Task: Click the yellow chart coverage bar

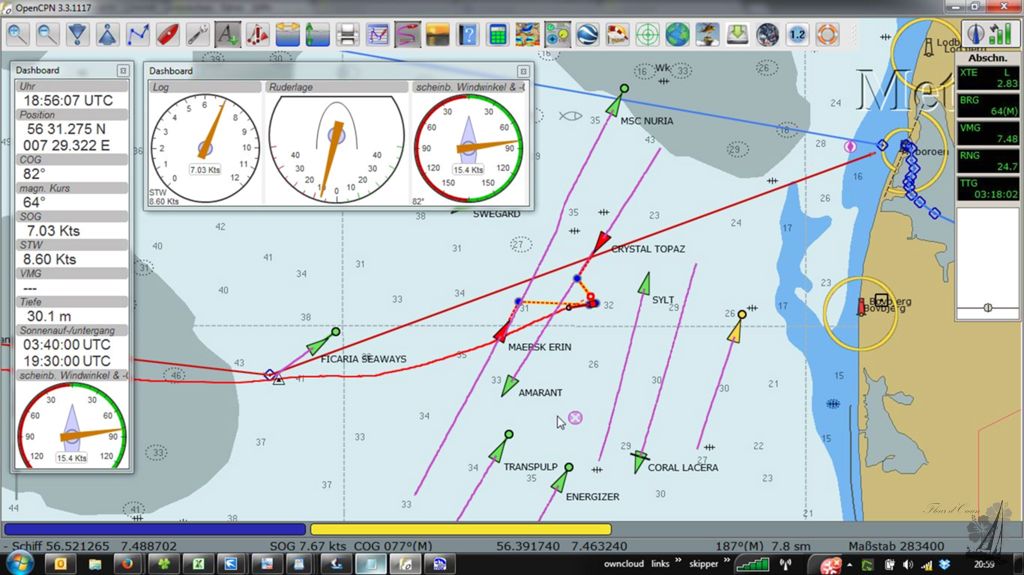Action: pyautogui.click(x=460, y=529)
